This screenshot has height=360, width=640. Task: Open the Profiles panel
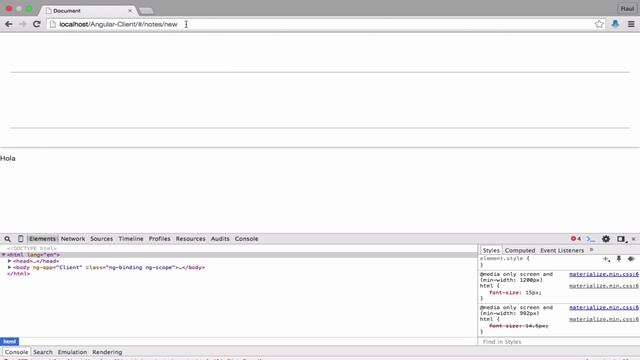click(159, 239)
